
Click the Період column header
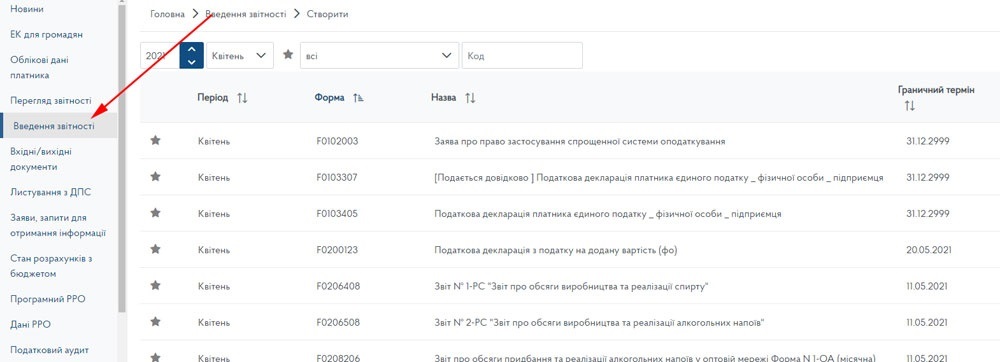click(212, 98)
